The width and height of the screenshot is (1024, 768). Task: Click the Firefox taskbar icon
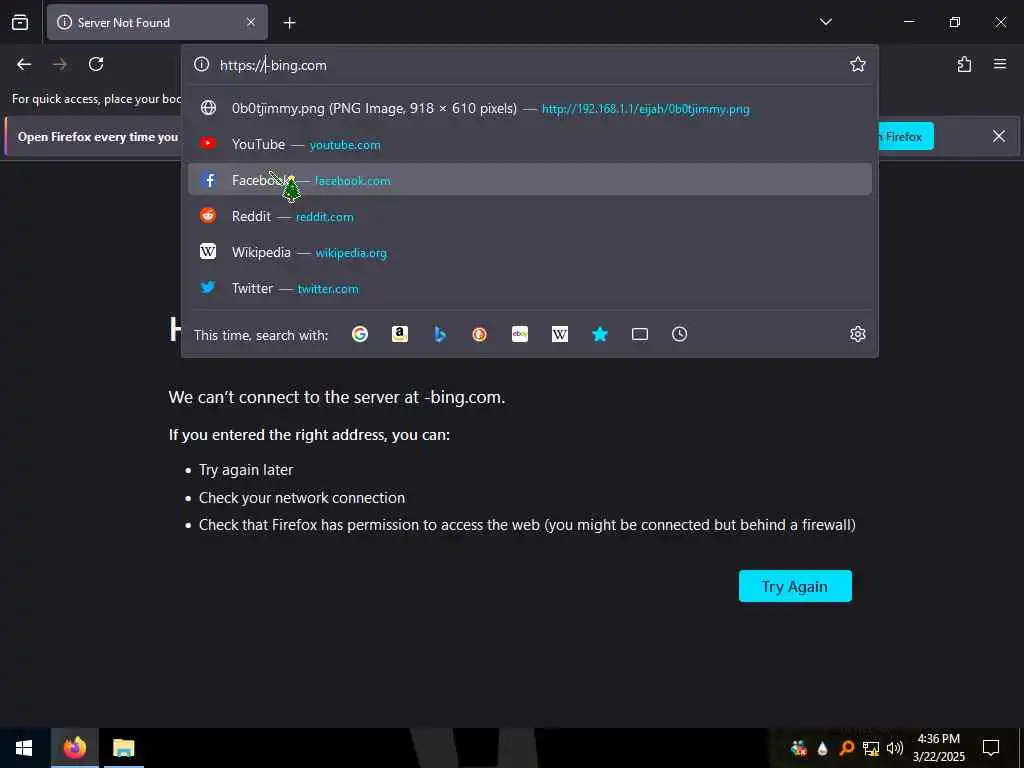74,748
